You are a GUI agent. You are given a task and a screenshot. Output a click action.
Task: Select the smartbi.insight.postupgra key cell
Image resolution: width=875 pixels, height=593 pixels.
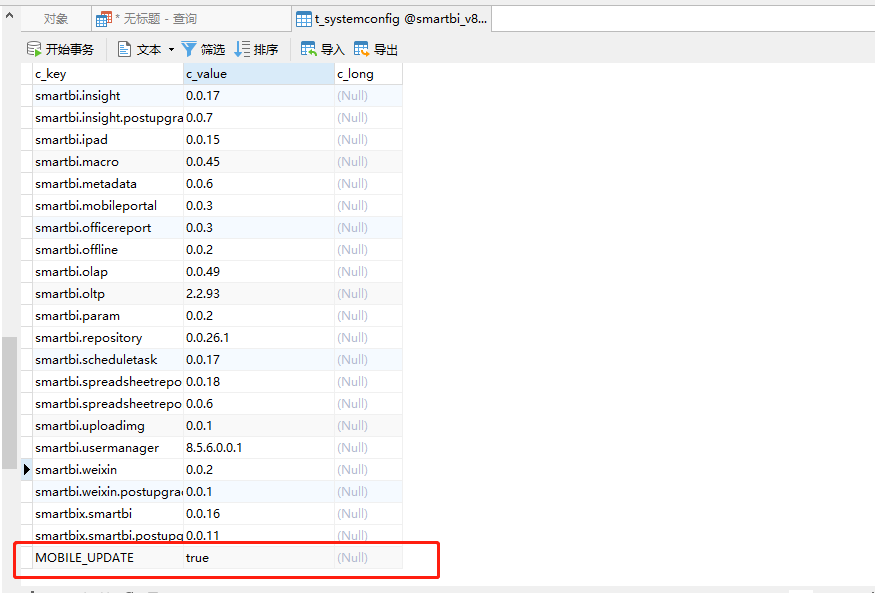[108, 118]
